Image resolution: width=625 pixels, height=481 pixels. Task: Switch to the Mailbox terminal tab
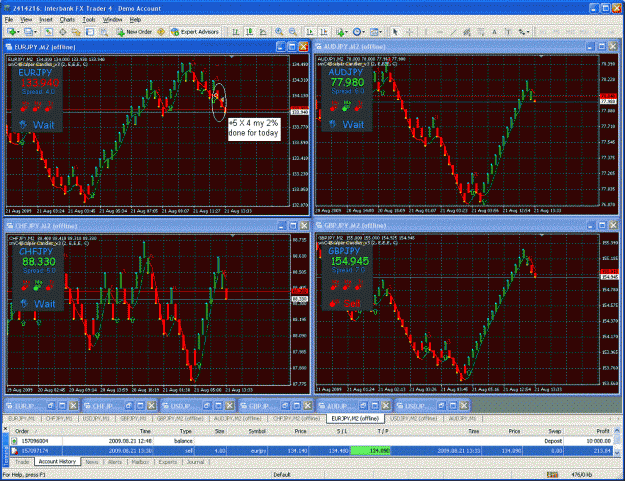pos(140,462)
